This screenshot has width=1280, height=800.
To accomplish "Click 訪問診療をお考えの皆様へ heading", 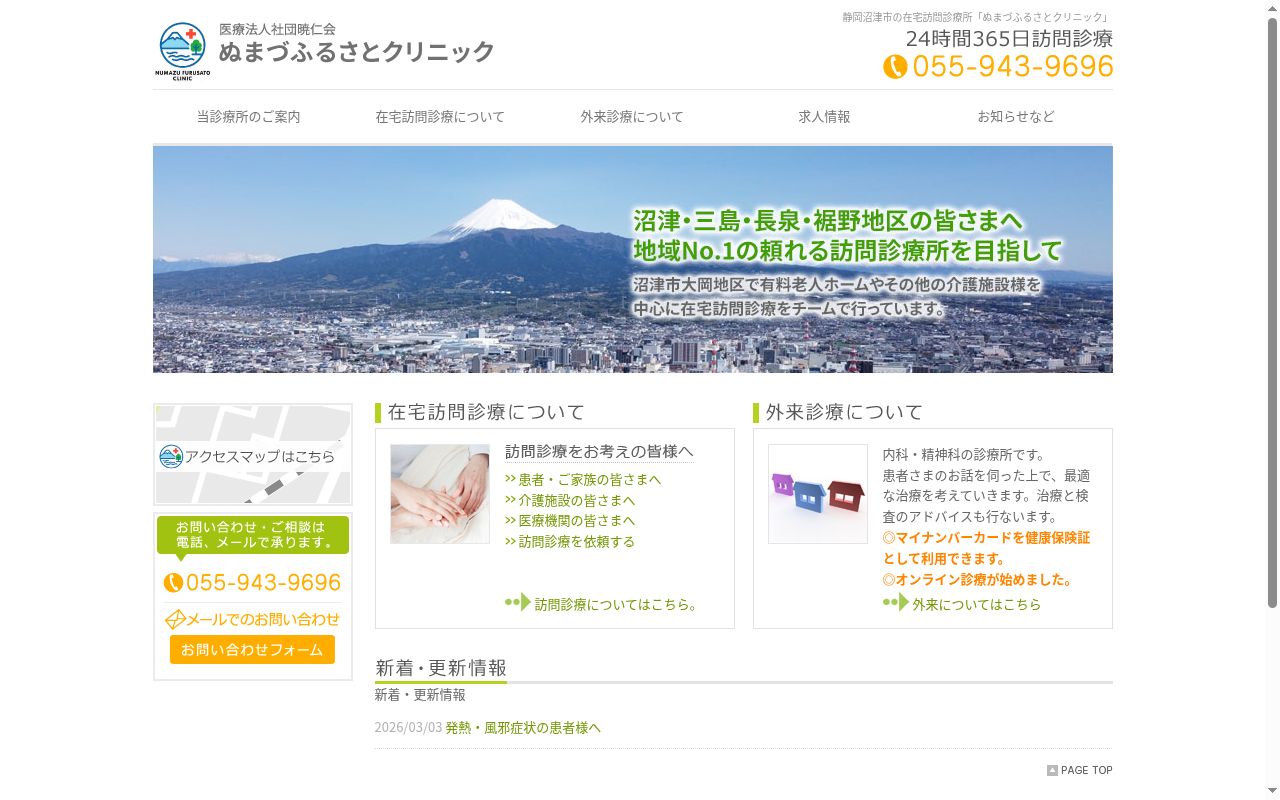I will pyautogui.click(x=599, y=452).
